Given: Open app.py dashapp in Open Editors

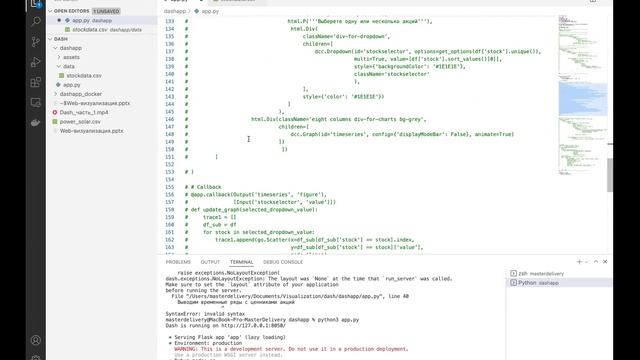Looking at the screenshot, I should [x=102, y=20].
